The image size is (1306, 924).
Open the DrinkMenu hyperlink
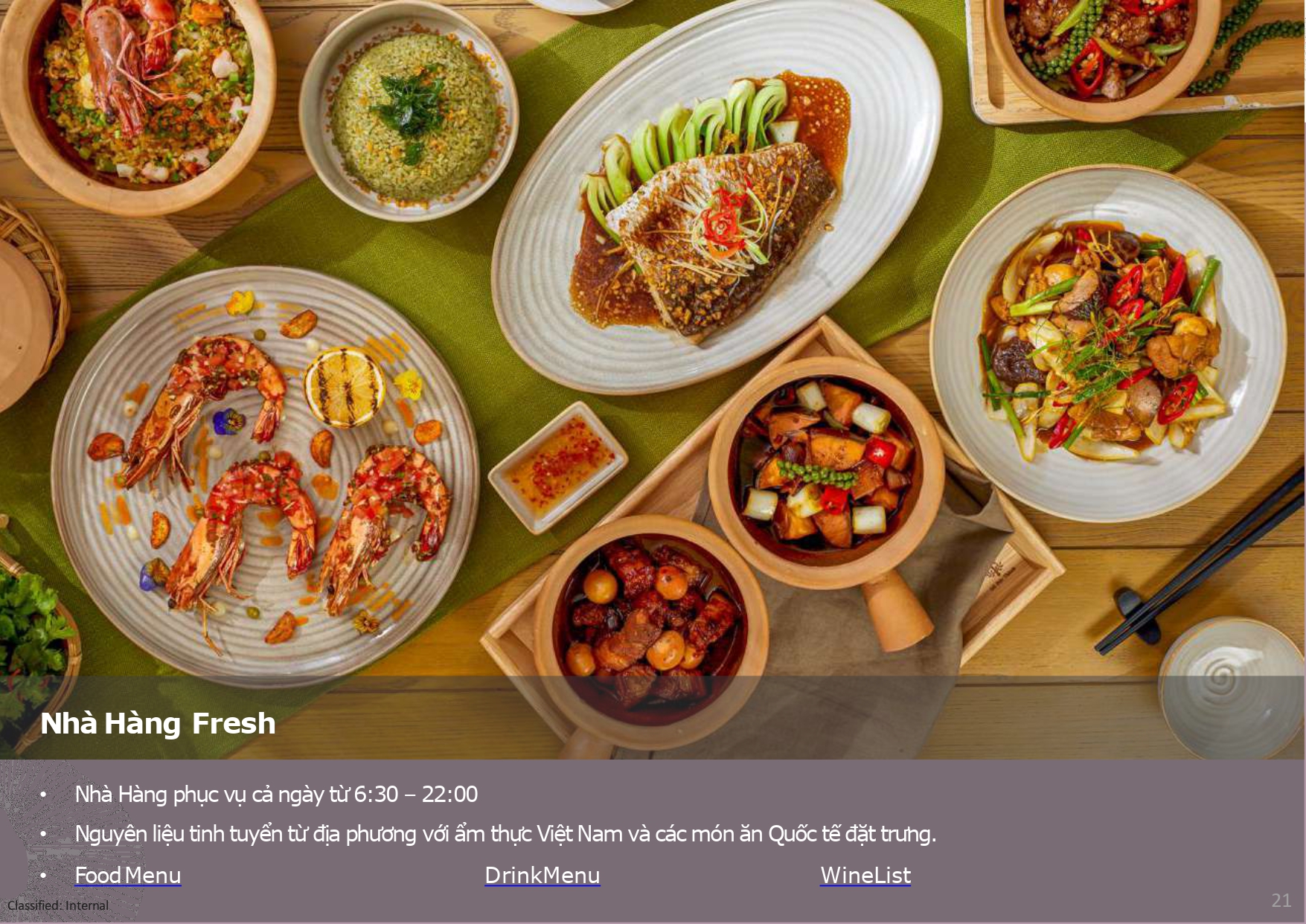[x=542, y=875]
